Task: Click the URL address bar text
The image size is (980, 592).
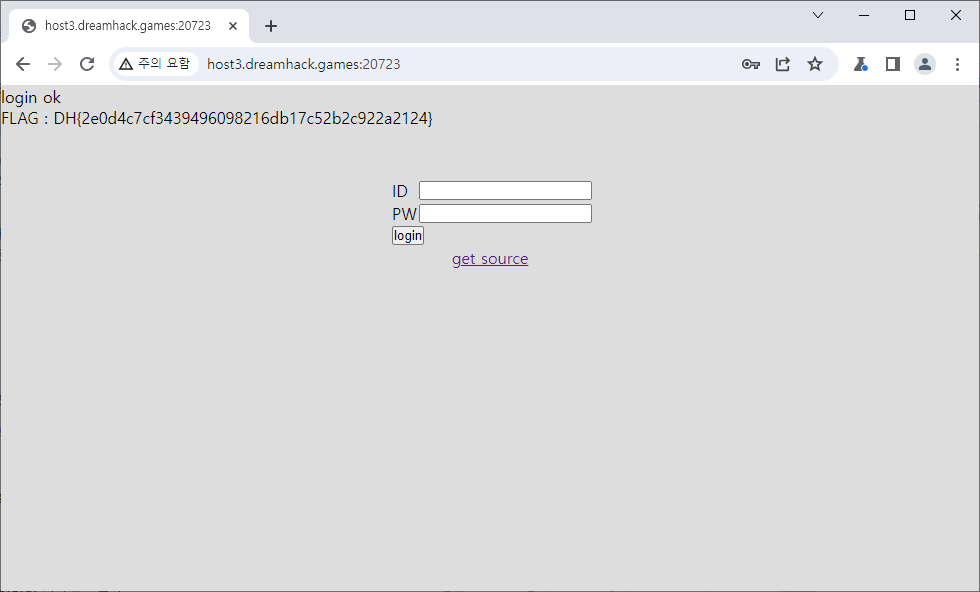Action: point(303,64)
